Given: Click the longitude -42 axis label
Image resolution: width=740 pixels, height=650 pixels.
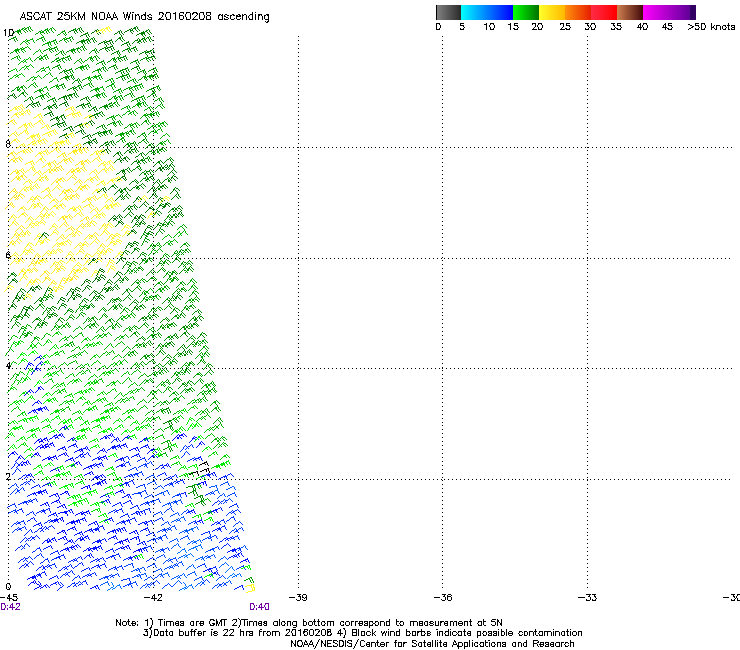Looking at the screenshot, I should coord(153,598).
